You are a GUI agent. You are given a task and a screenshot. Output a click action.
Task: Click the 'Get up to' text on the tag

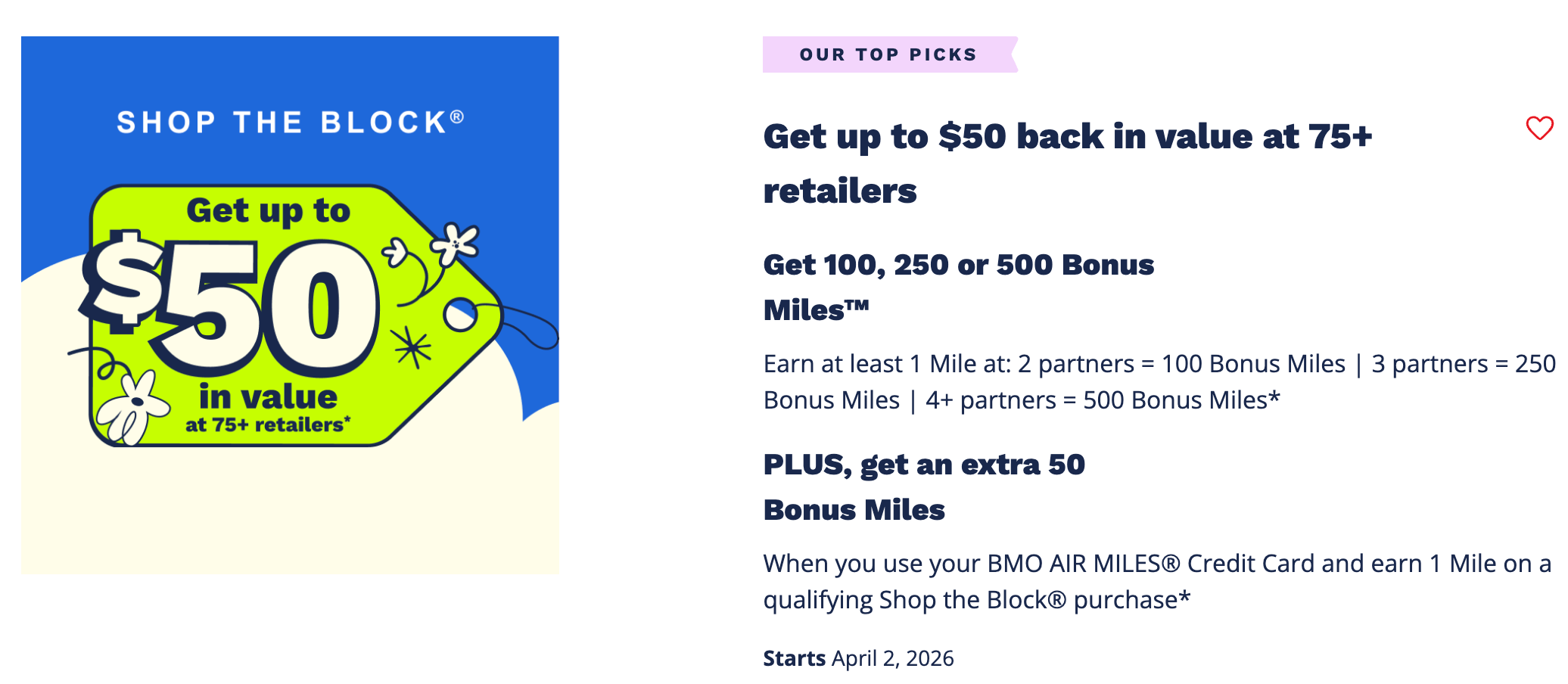[x=268, y=210]
